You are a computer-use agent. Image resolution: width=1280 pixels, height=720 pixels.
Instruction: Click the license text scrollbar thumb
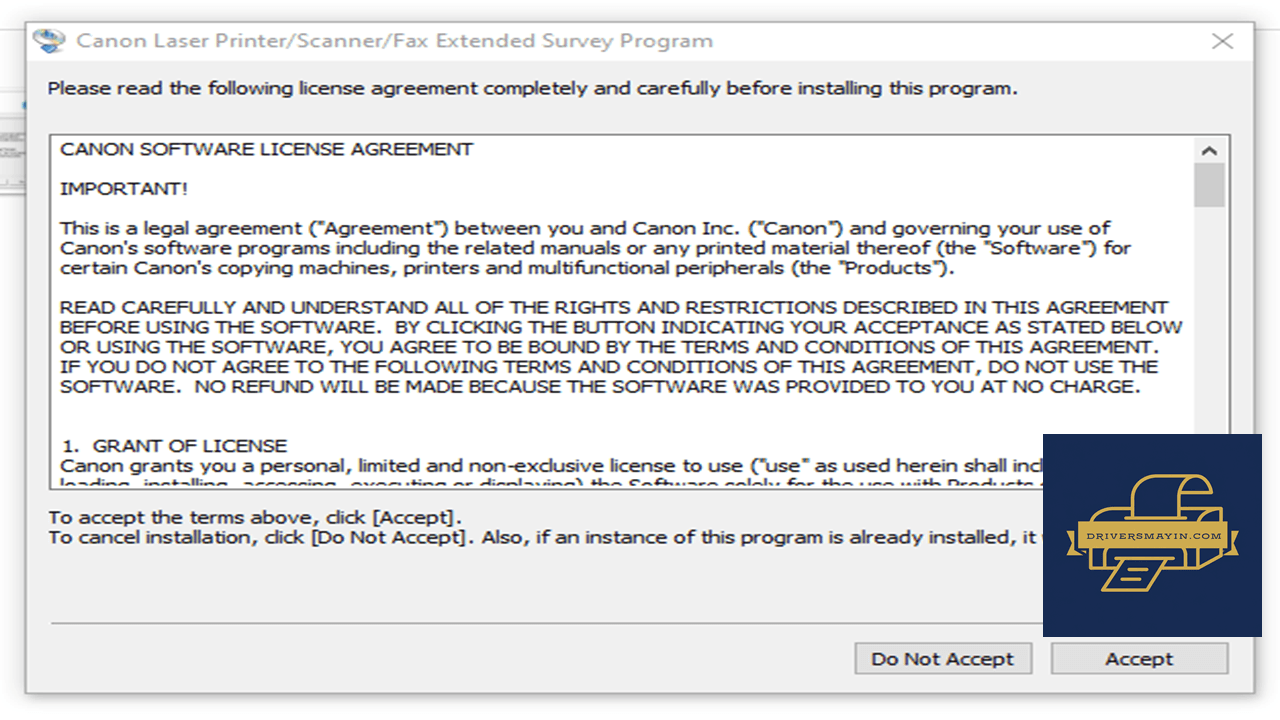[1209, 186]
